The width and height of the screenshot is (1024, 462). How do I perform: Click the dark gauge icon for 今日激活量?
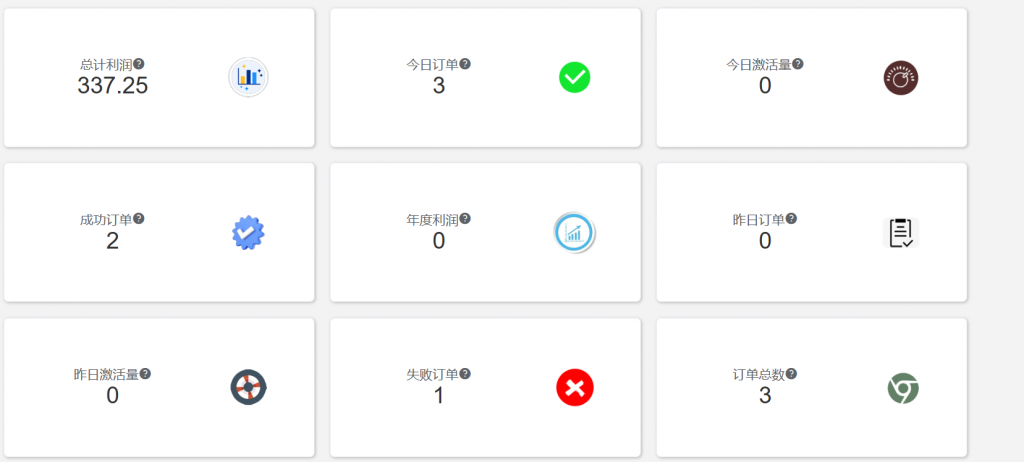(x=900, y=78)
